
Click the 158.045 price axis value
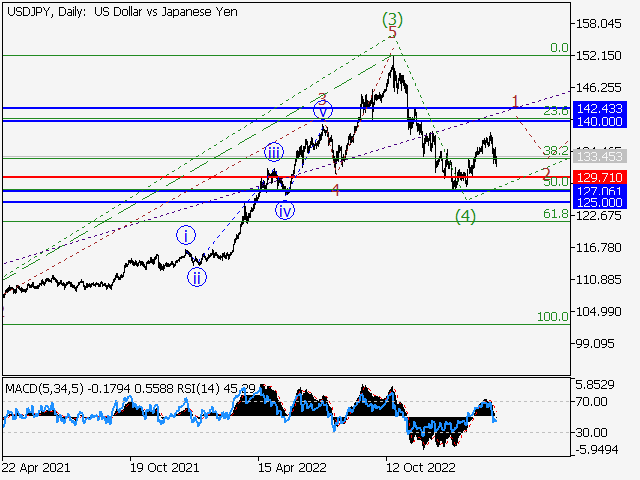coord(598,24)
